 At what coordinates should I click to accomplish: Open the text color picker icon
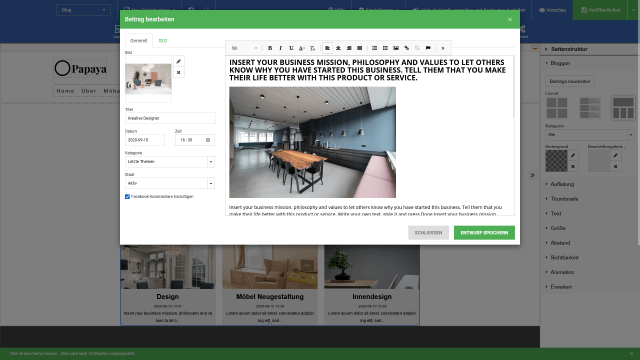tap(302, 48)
